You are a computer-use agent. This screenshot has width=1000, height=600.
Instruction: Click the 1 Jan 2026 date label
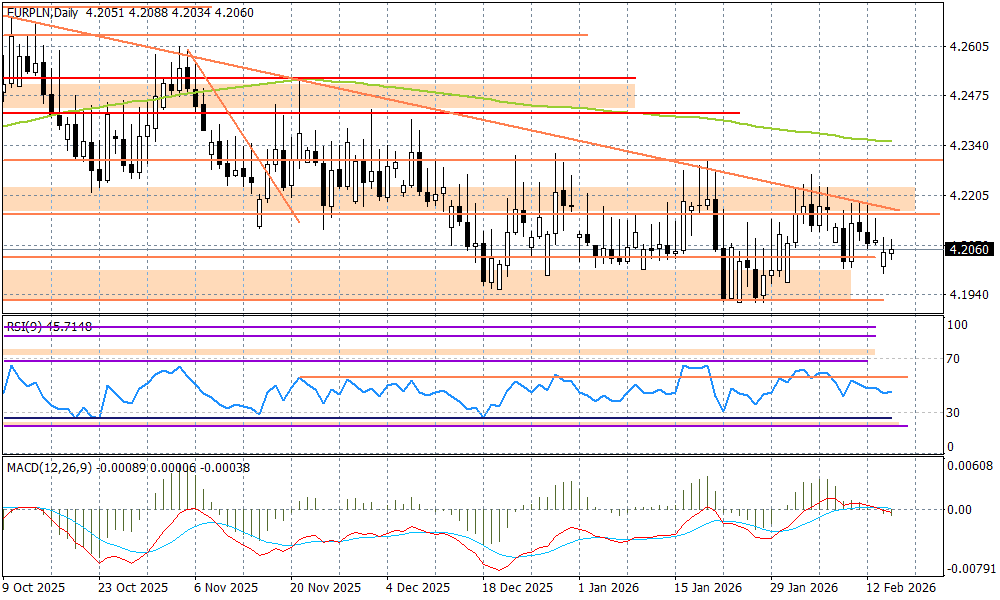coord(609,589)
